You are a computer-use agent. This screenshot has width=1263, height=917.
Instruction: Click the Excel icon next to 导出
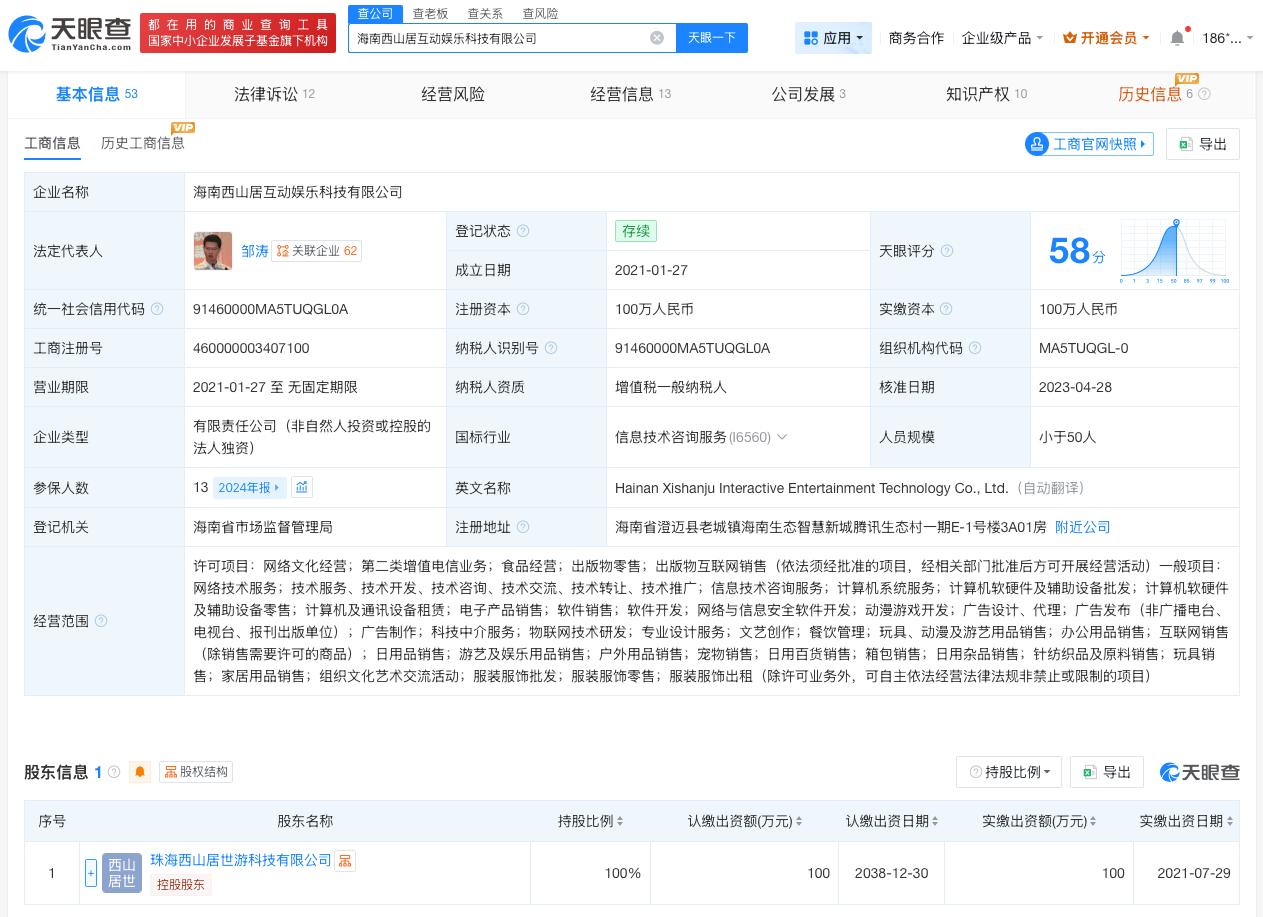1089,772
